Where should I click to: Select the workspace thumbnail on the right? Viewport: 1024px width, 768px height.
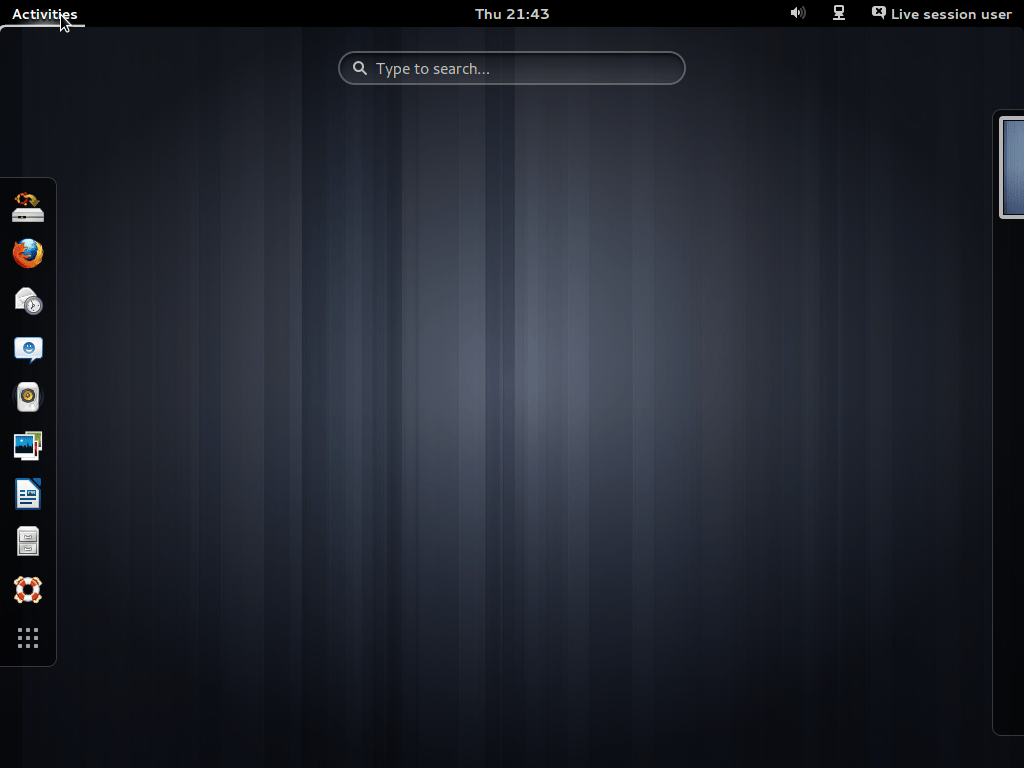(1012, 167)
